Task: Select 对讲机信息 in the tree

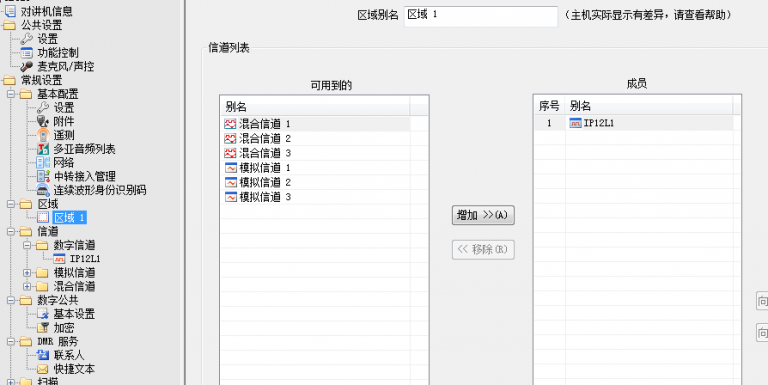Action: click(x=46, y=11)
